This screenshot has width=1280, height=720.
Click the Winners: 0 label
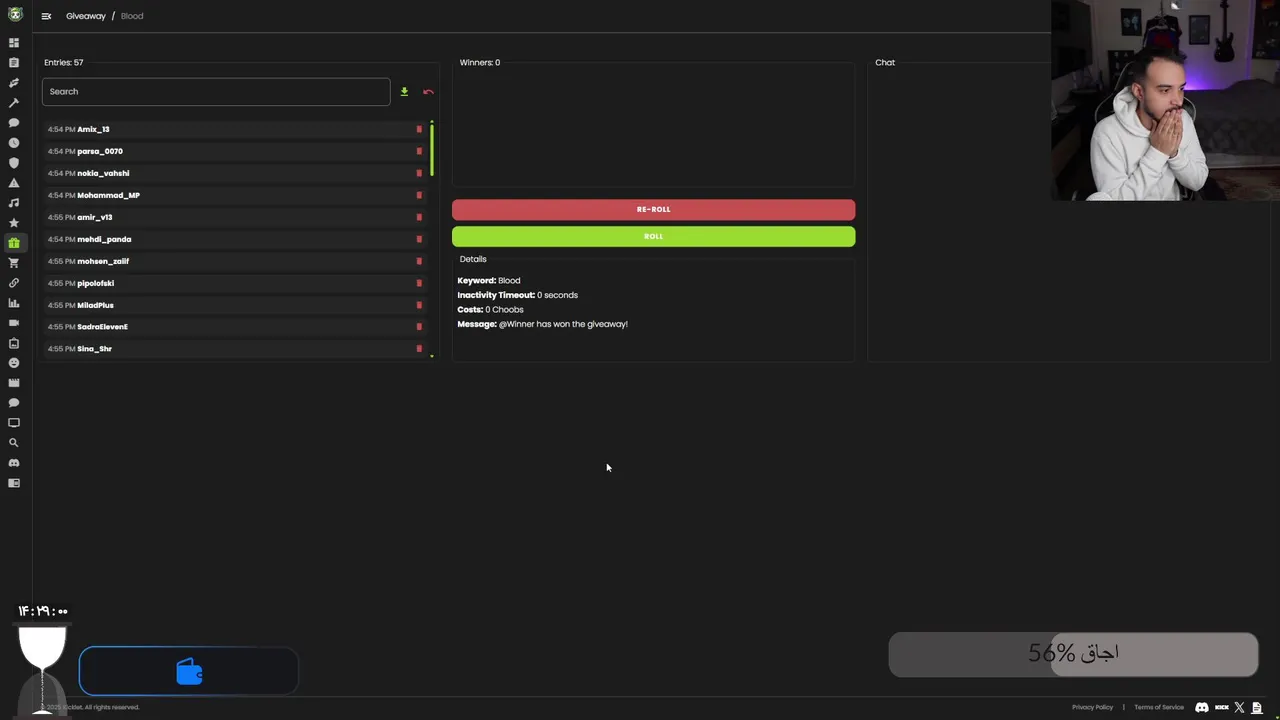click(x=480, y=62)
